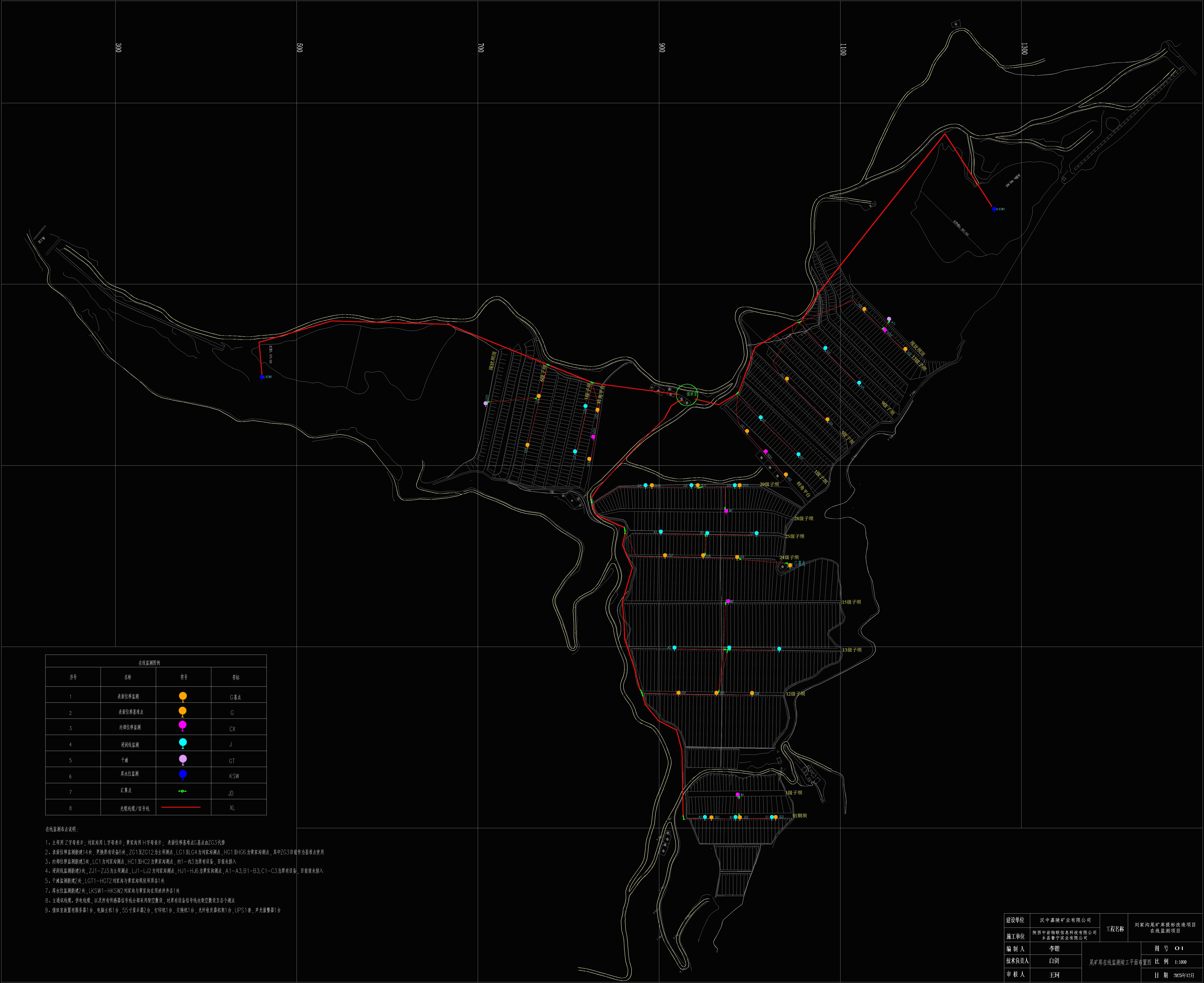Click the 29级子坝 dam label
Viewport: 1204px width, 983px height.
click(769, 485)
